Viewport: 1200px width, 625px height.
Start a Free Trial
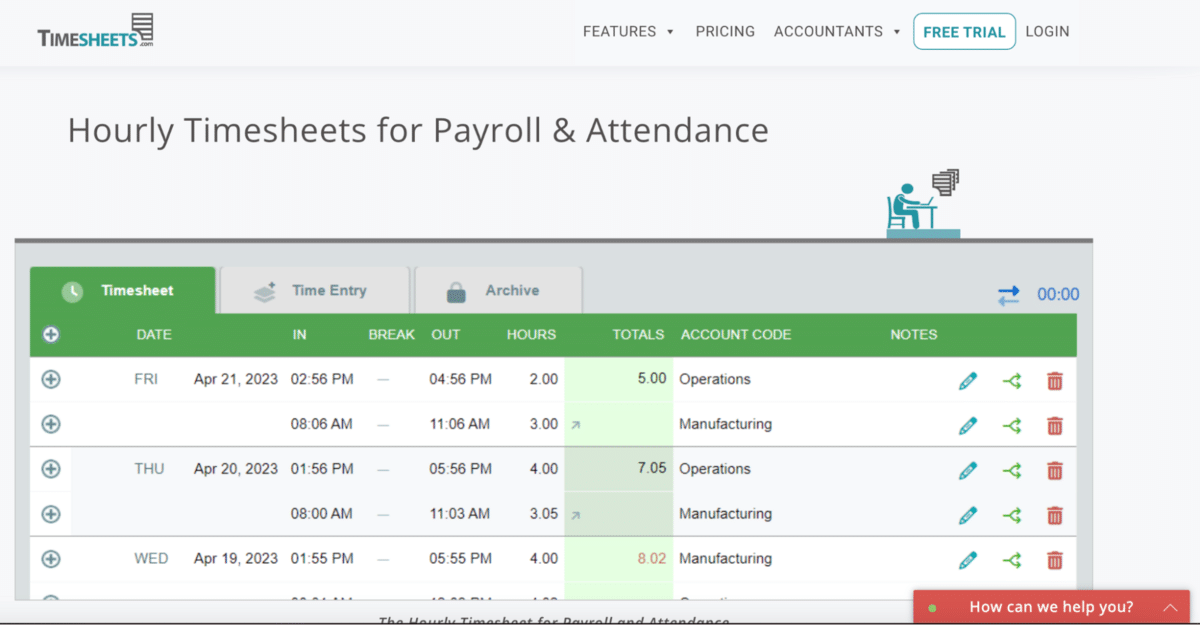coord(964,32)
